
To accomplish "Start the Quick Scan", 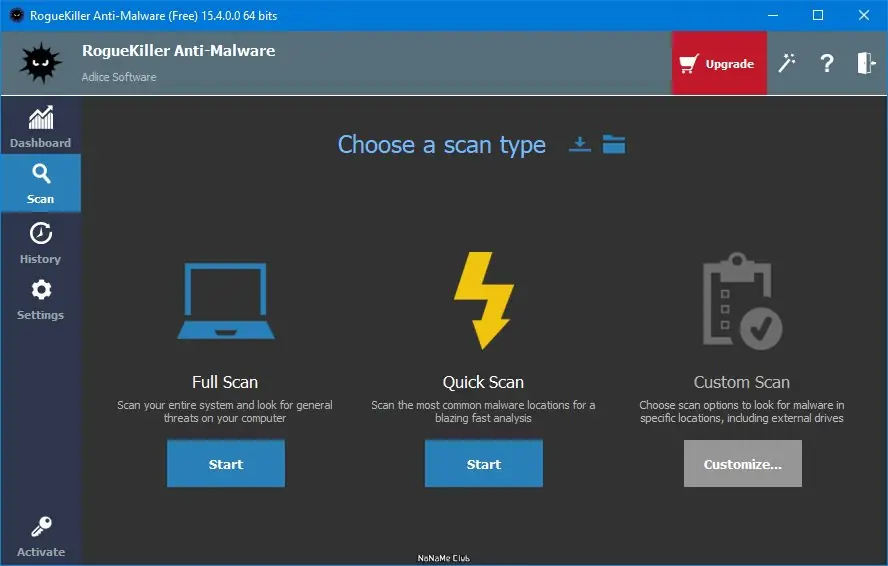I will pos(484,463).
